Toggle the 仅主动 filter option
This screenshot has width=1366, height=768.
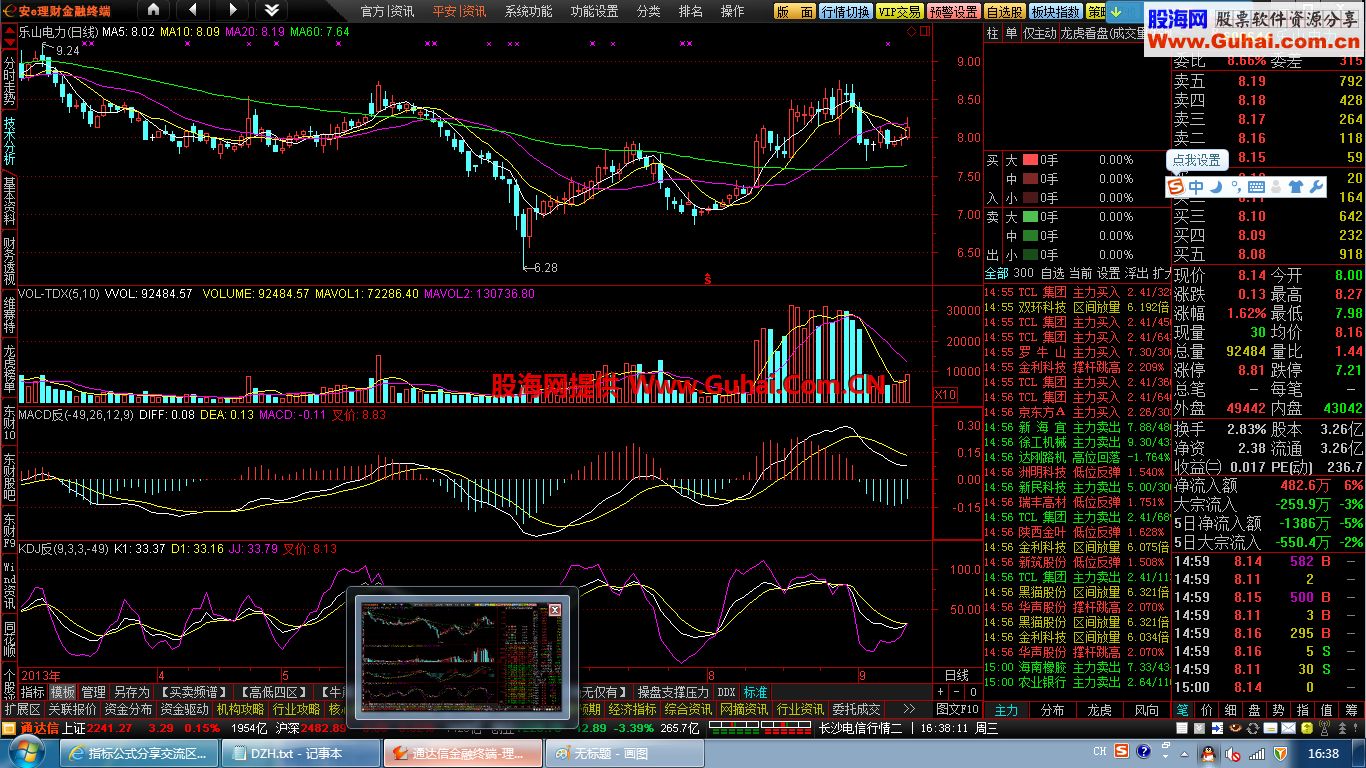point(1039,33)
